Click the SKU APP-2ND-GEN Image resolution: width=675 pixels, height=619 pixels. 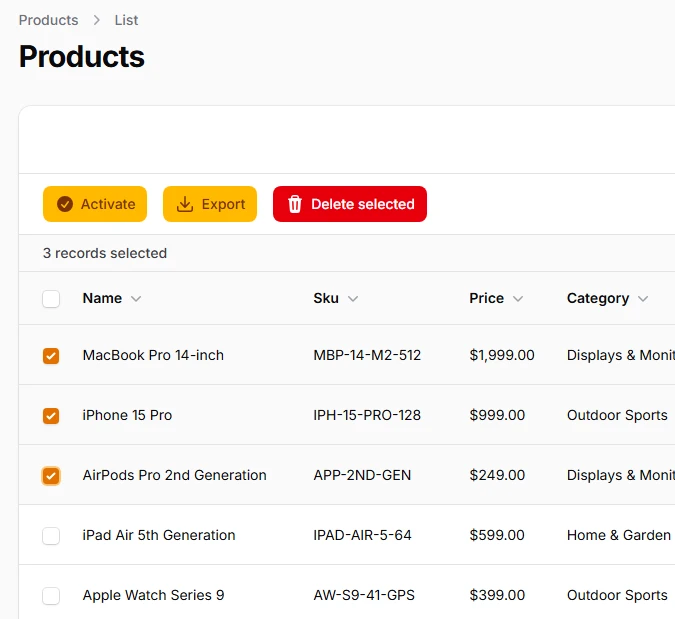pyautogui.click(x=362, y=475)
